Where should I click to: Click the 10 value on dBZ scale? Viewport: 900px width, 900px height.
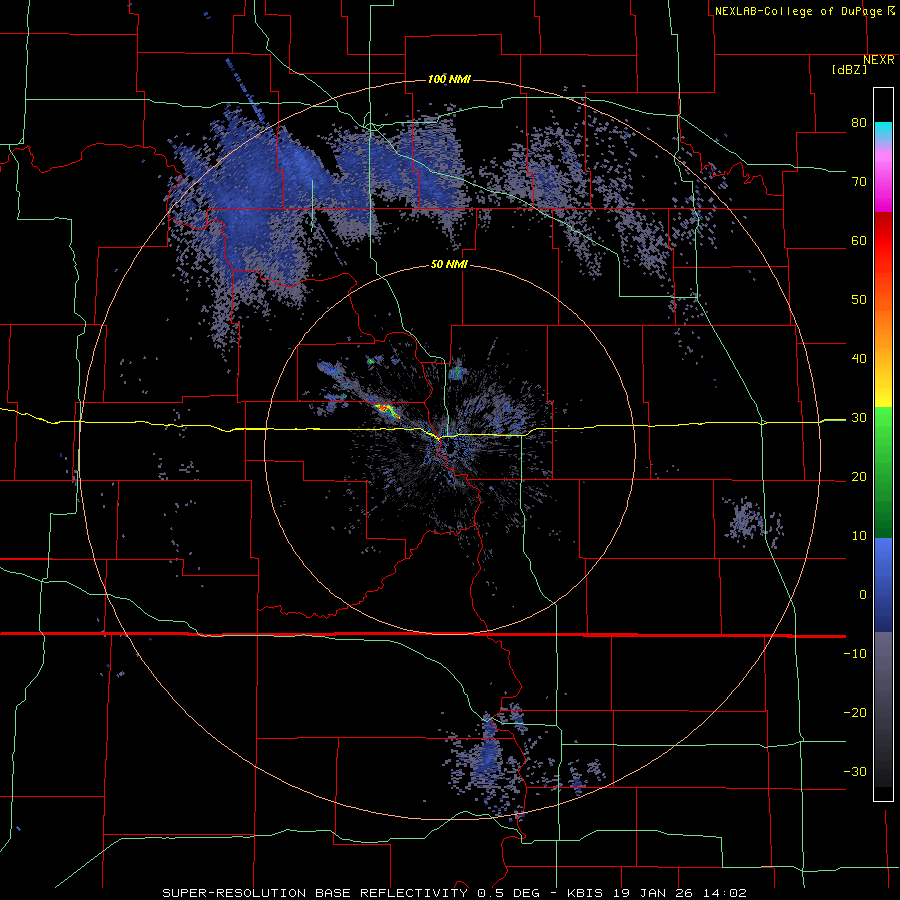pyautogui.click(x=859, y=536)
